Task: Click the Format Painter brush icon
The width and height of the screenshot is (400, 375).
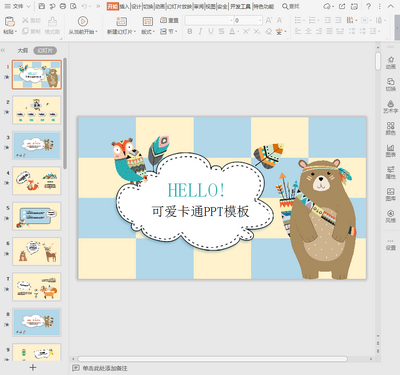Action: pos(52,21)
